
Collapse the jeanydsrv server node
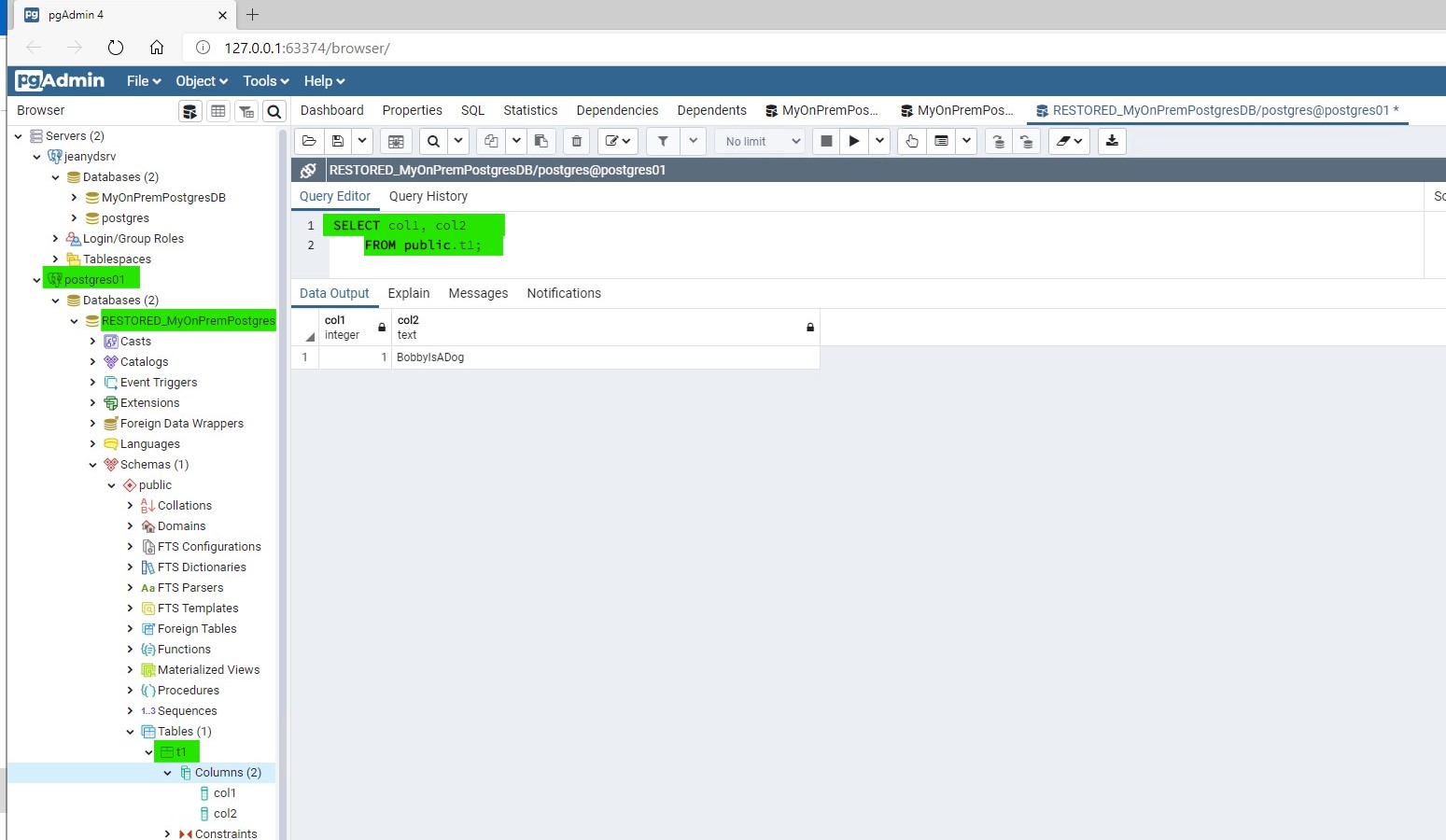coord(36,157)
